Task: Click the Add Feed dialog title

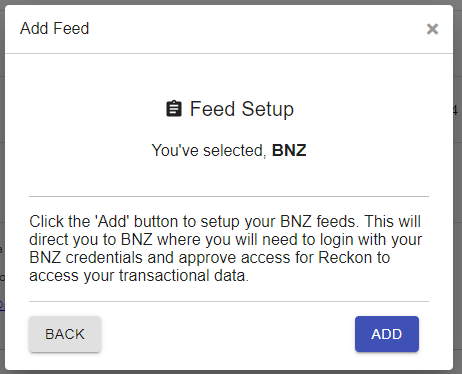Action: 55,28
